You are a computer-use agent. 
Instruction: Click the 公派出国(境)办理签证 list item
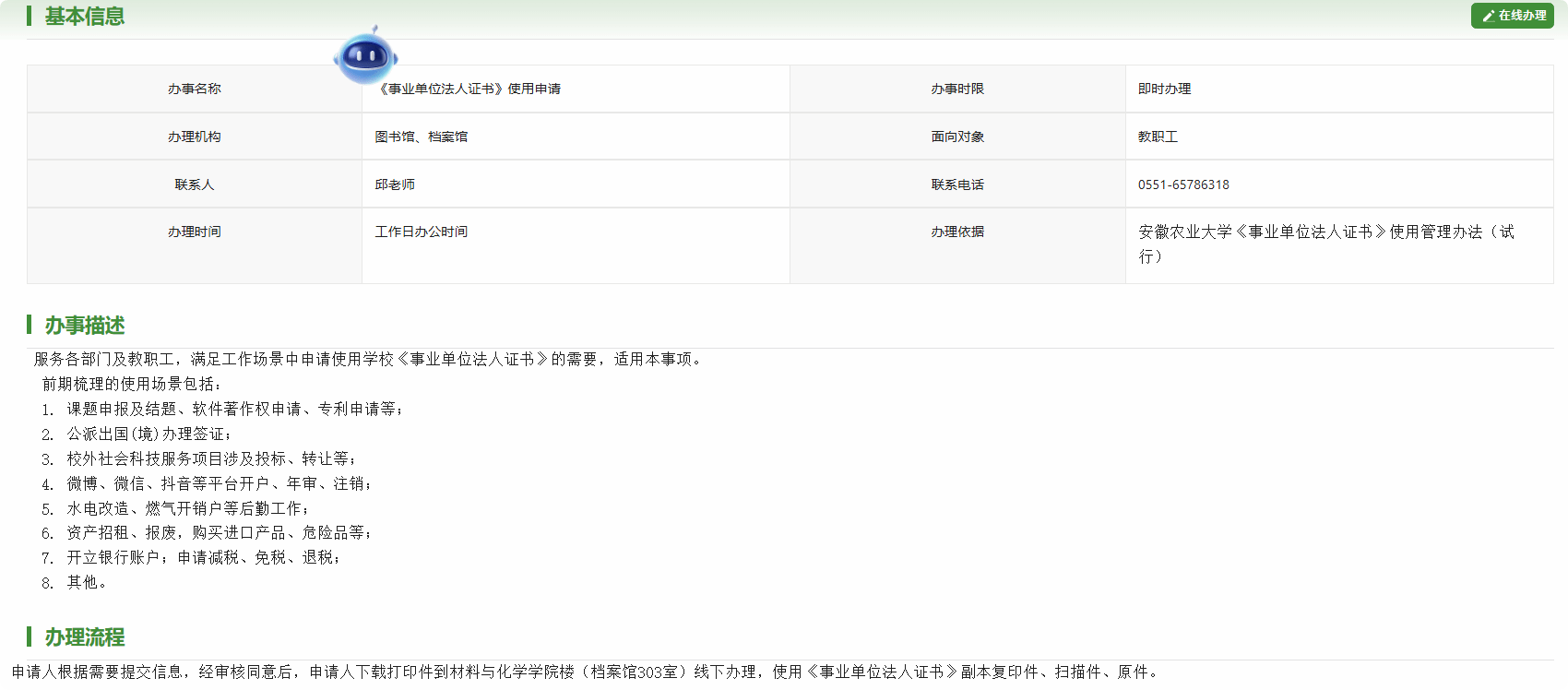[148, 434]
